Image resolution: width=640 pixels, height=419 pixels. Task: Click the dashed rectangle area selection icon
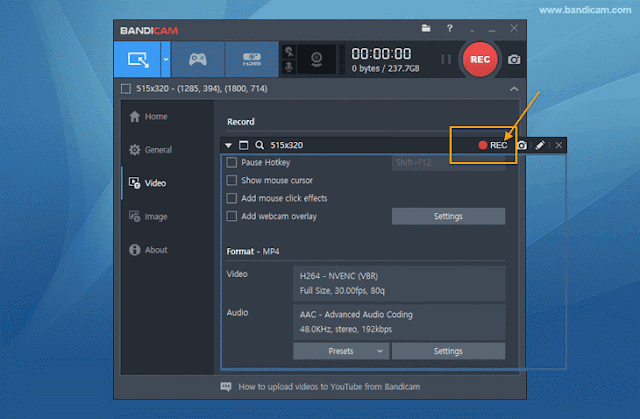coord(126,89)
